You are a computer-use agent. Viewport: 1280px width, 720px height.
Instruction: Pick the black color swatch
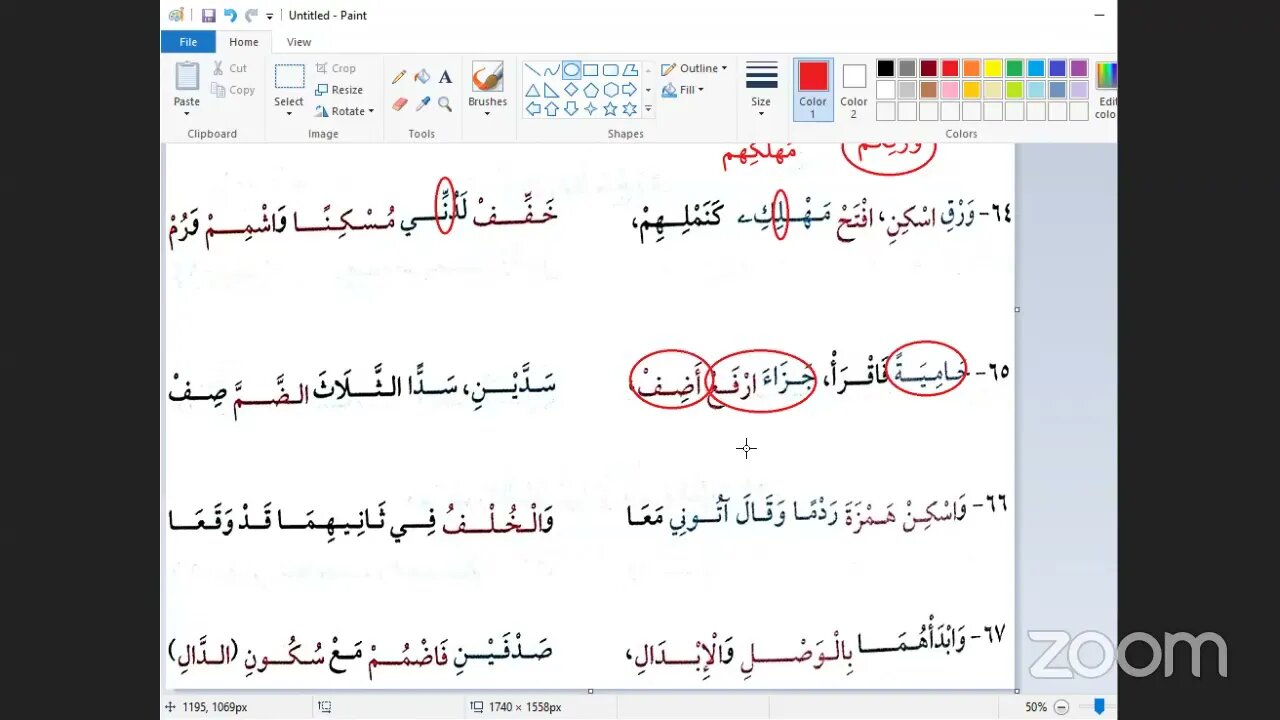click(x=885, y=68)
